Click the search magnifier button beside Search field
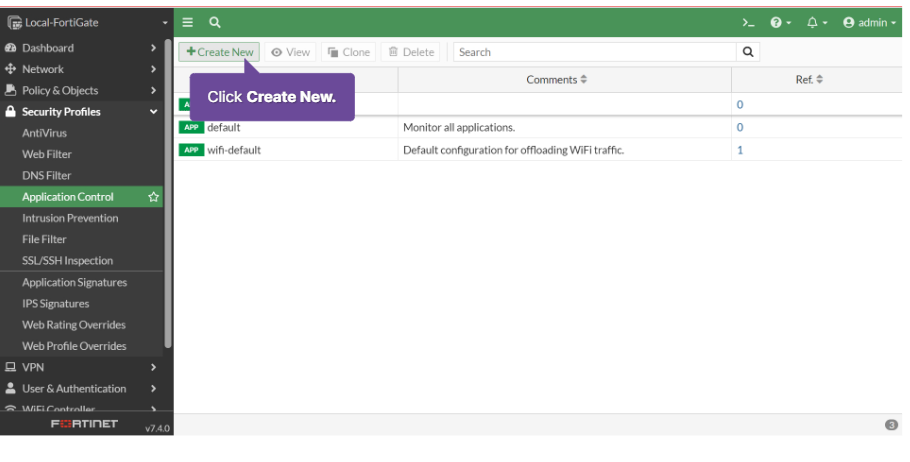 pyautogui.click(x=748, y=52)
